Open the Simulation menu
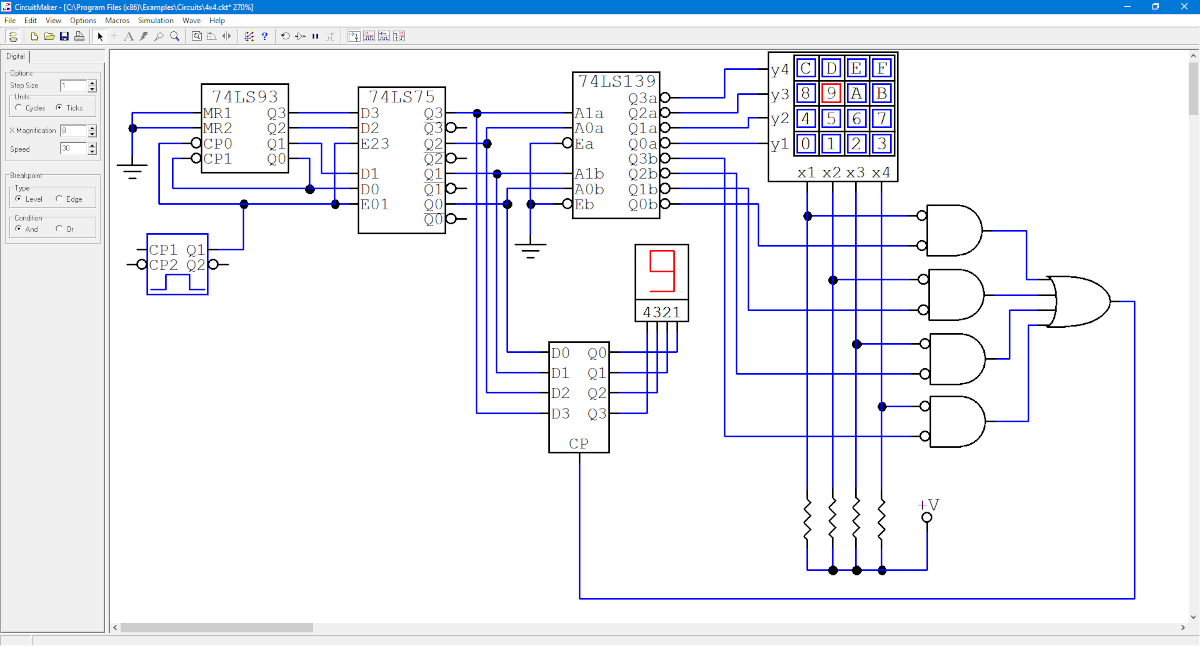The width and height of the screenshot is (1200, 646). click(156, 19)
